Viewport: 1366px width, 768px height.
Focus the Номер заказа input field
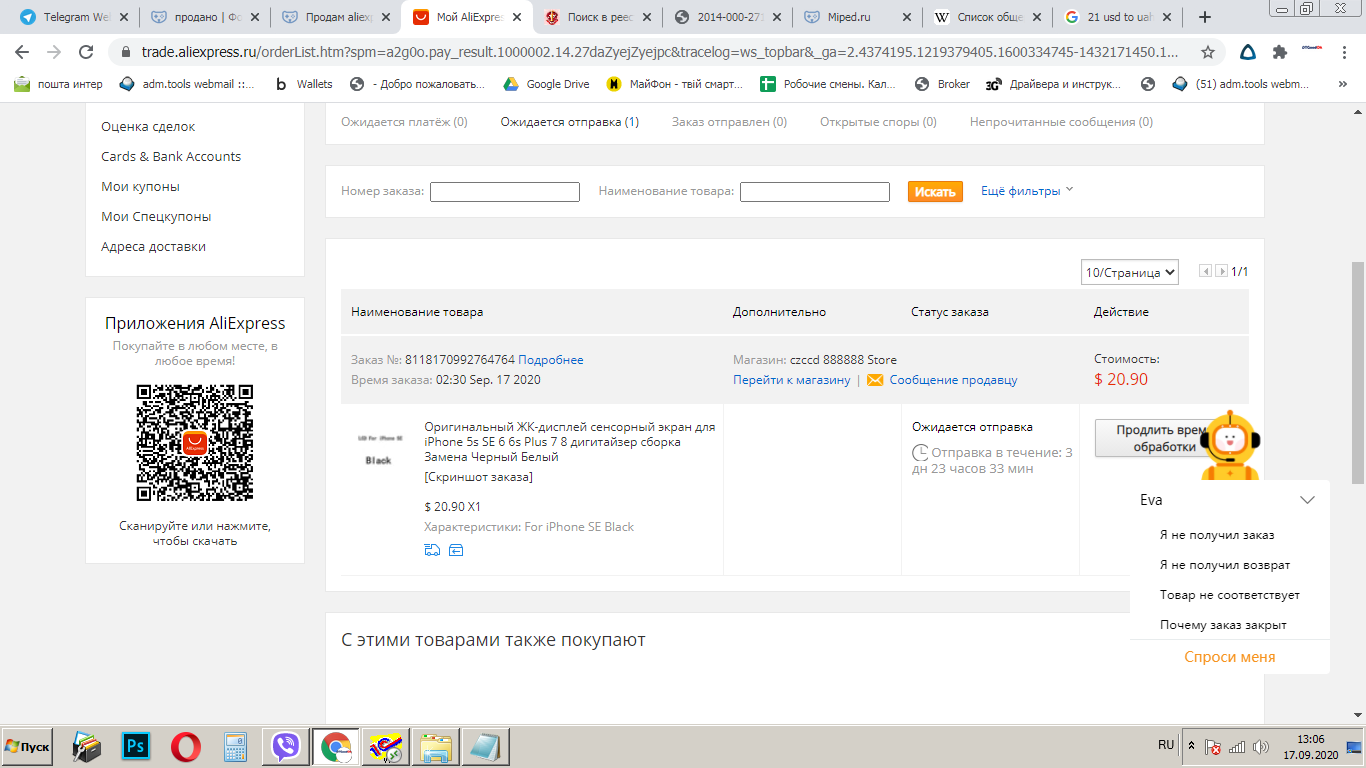coord(505,192)
